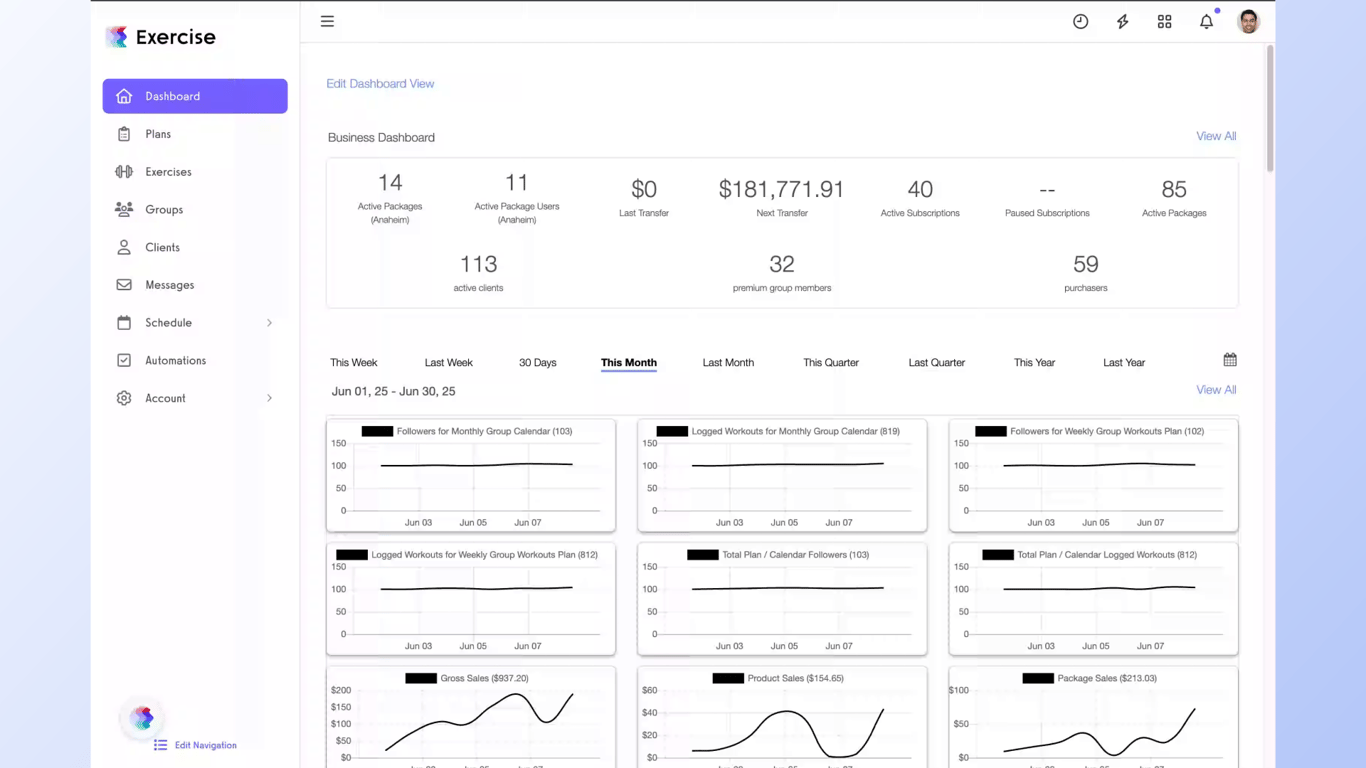This screenshot has height=768, width=1366.
Task: Check the notifications bell
Action: (1206, 21)
